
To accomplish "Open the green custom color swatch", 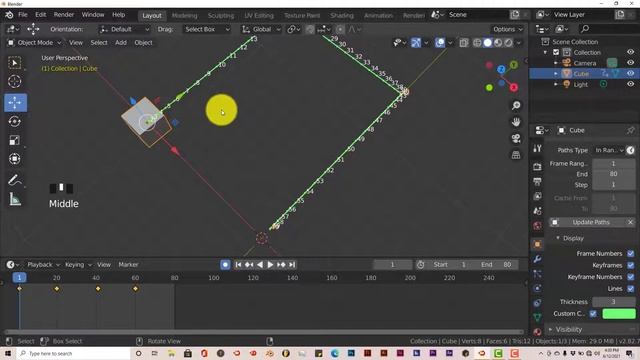I will point(619,313).
